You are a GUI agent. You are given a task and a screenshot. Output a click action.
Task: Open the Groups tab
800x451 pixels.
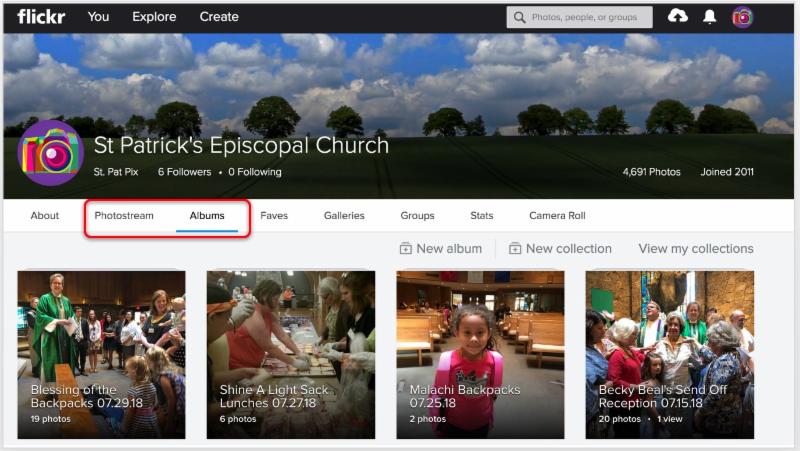pyautogui.click(x=417, y=215)
